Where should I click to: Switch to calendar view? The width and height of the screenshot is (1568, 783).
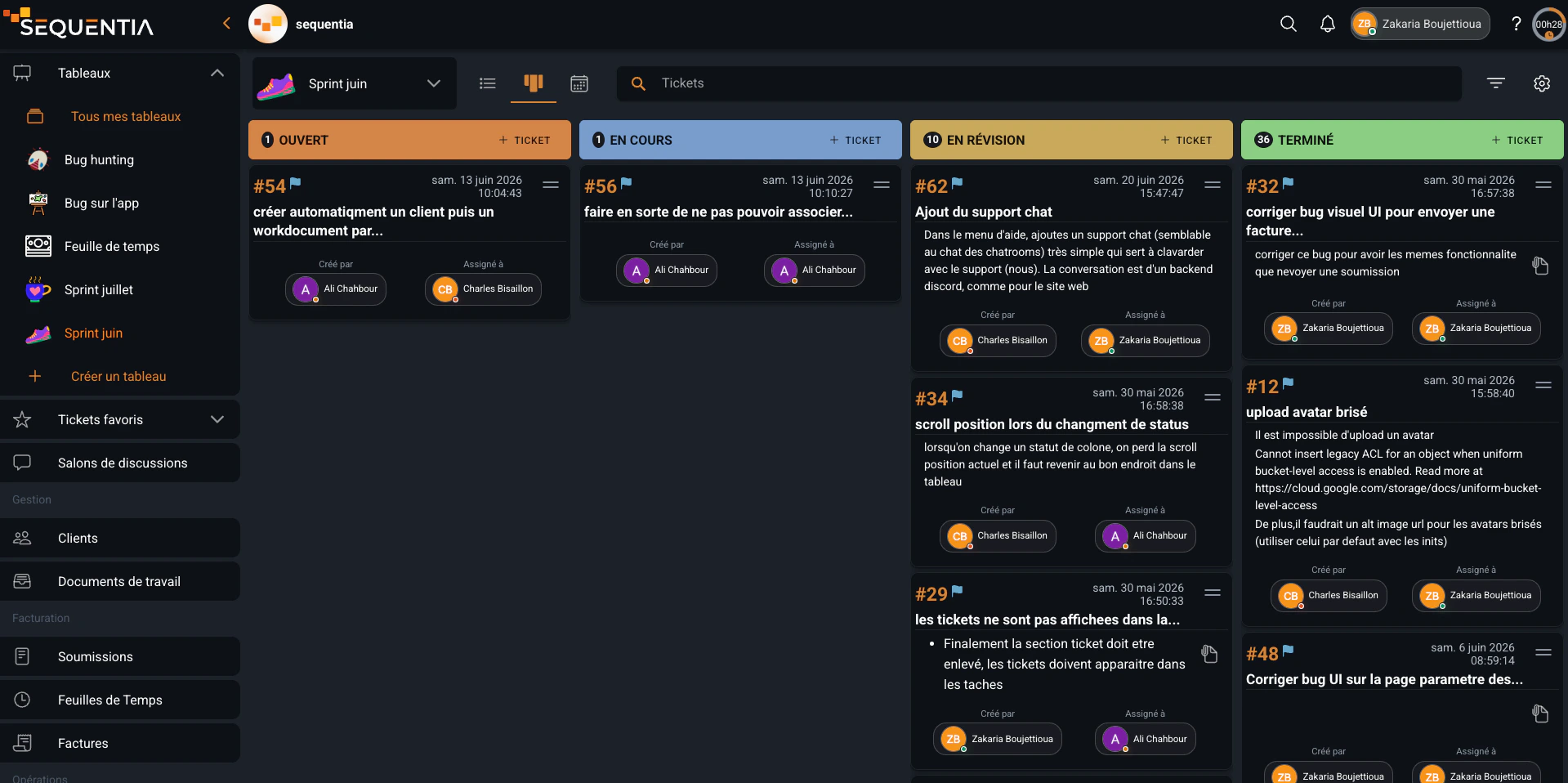click(x=579, y=83)
